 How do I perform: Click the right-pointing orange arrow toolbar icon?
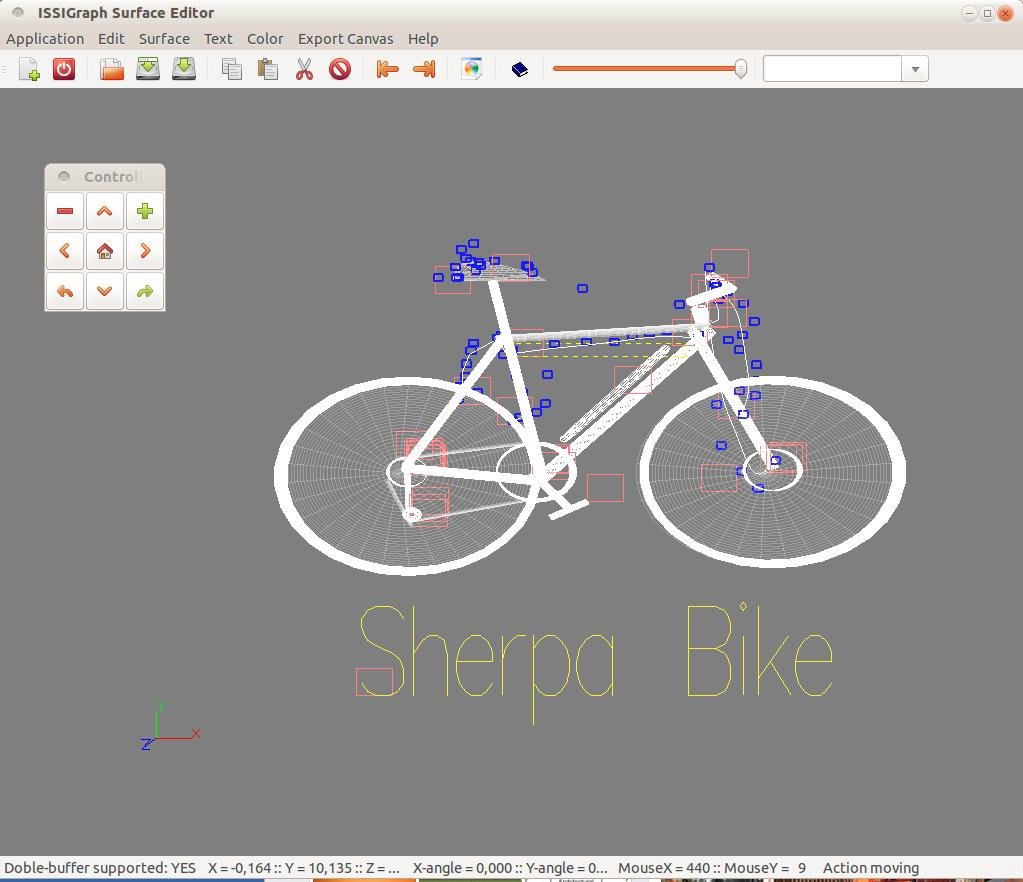(424, 69)
